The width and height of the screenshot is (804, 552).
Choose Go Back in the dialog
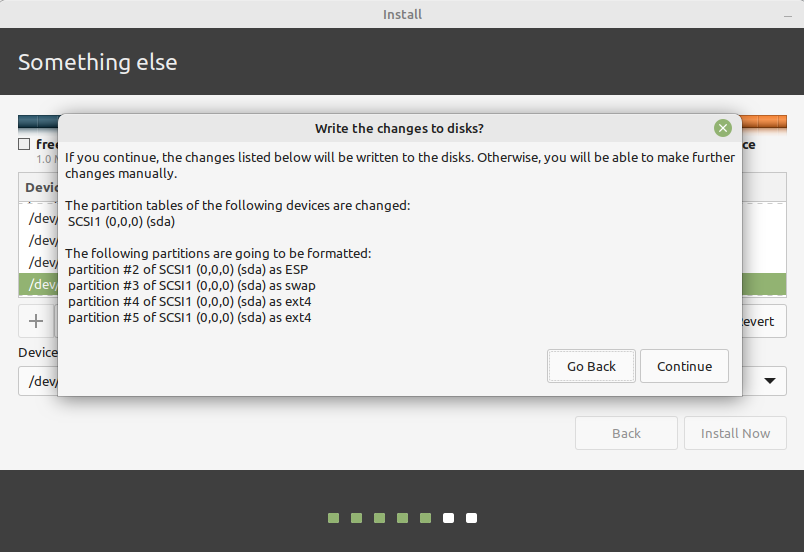(x=591, y=366)
